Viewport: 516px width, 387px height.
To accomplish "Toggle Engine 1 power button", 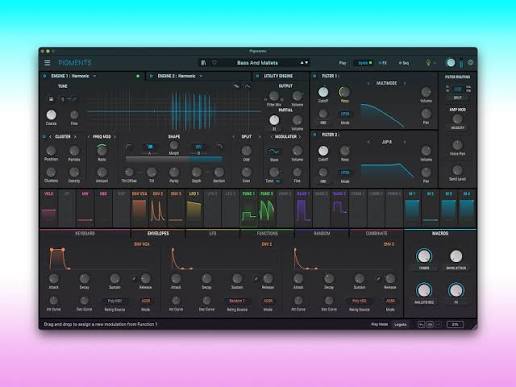I will click(45, 76).
